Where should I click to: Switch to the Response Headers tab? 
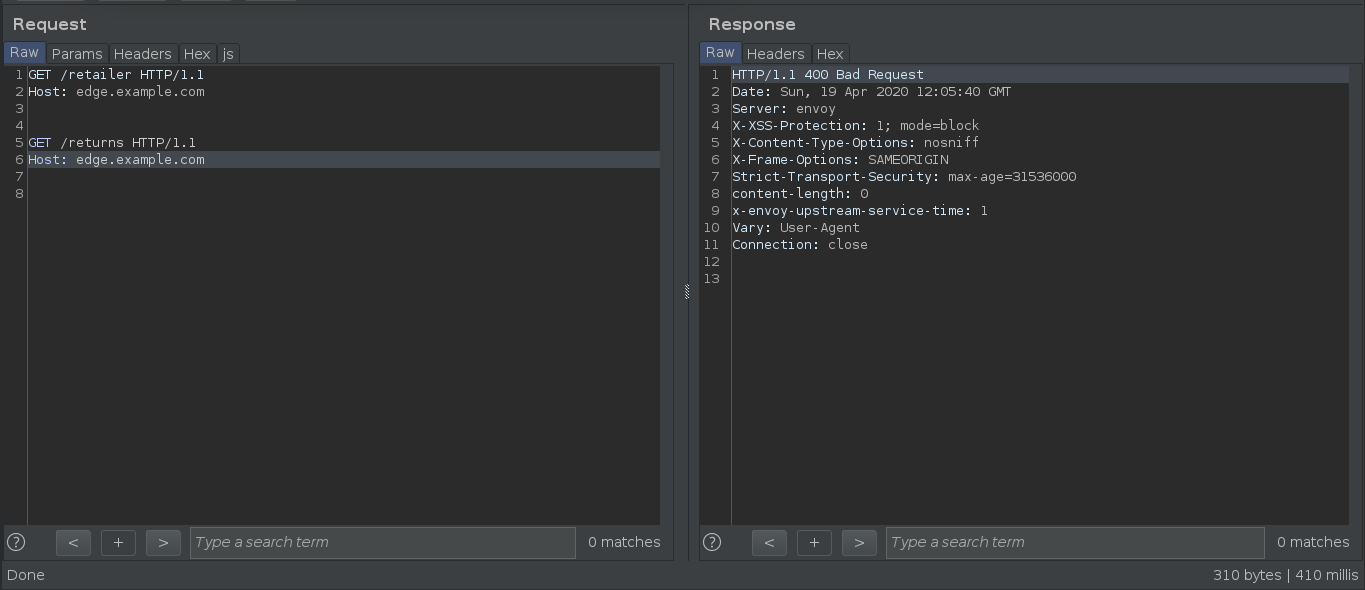pos(775,54)
